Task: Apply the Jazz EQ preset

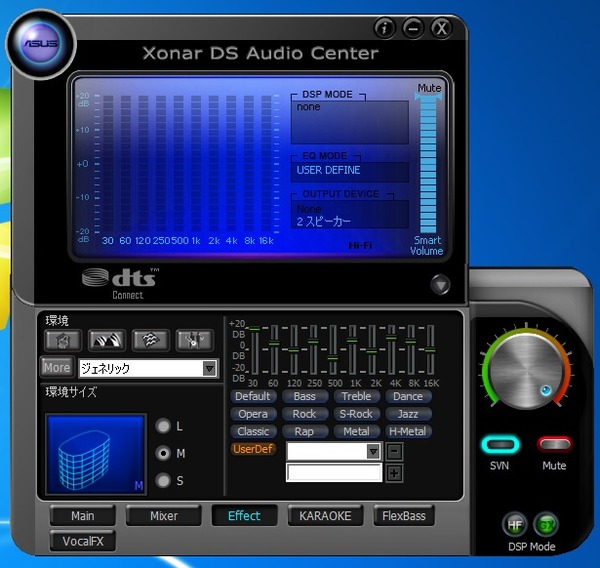Action: pyautogui.click(x=408, y=414)
